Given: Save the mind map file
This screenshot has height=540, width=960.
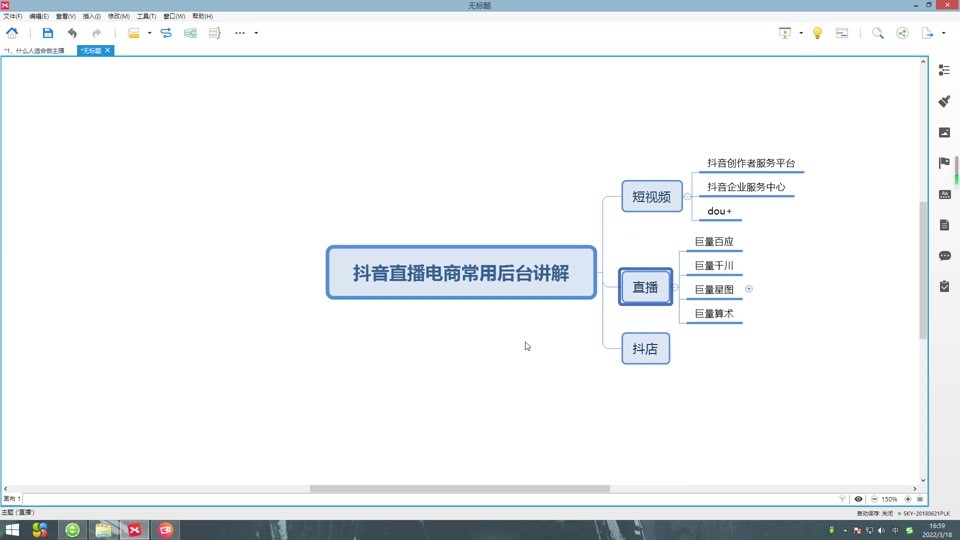Looking at the screenshot, I should point(48,33).
